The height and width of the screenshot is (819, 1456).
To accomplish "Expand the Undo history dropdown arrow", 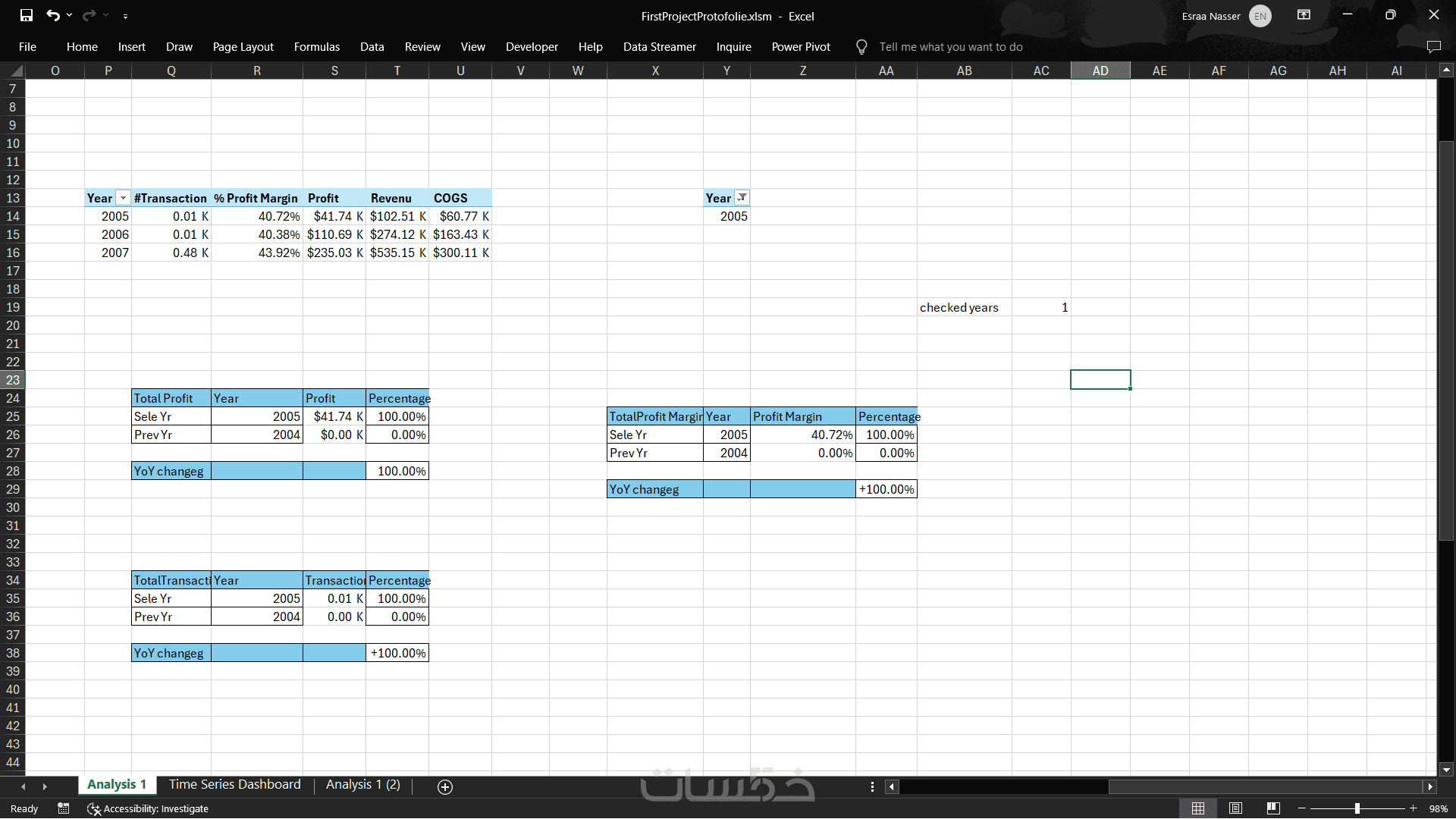I will tap(69, 15).
